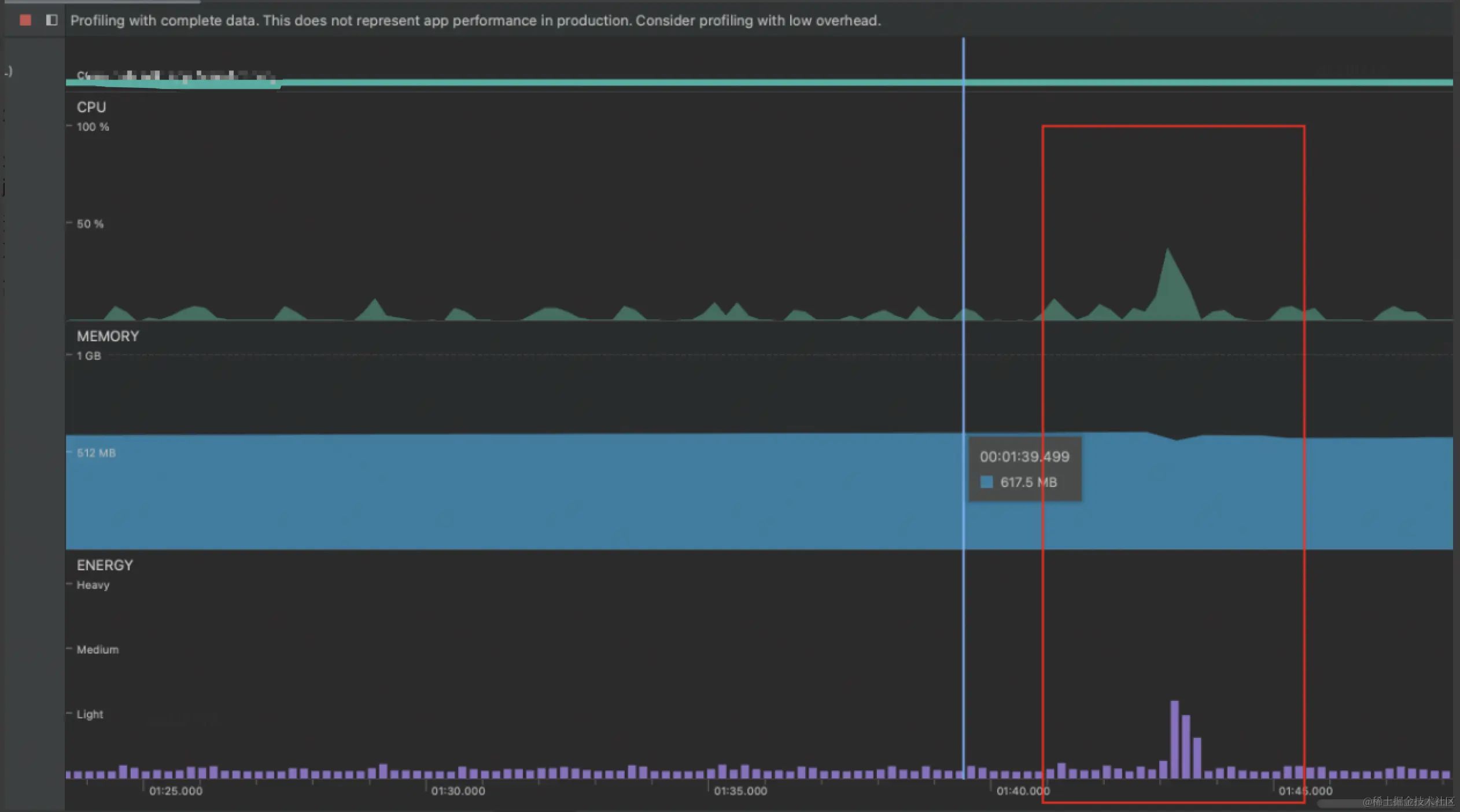Stop the profiling session with red square
1460x812 pixels.
pos(25,20)
